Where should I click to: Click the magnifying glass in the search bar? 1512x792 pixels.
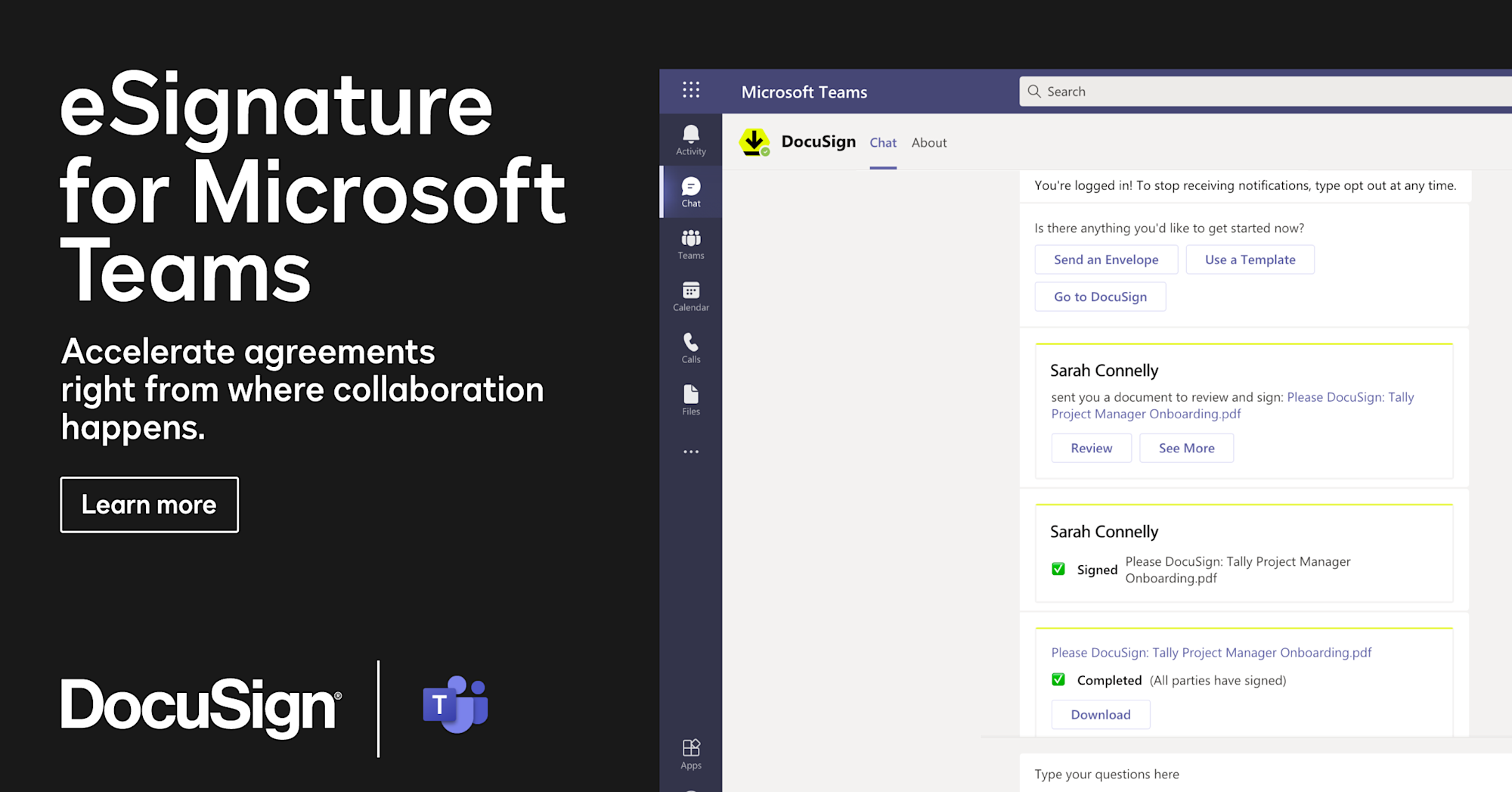coord(1034,91)
